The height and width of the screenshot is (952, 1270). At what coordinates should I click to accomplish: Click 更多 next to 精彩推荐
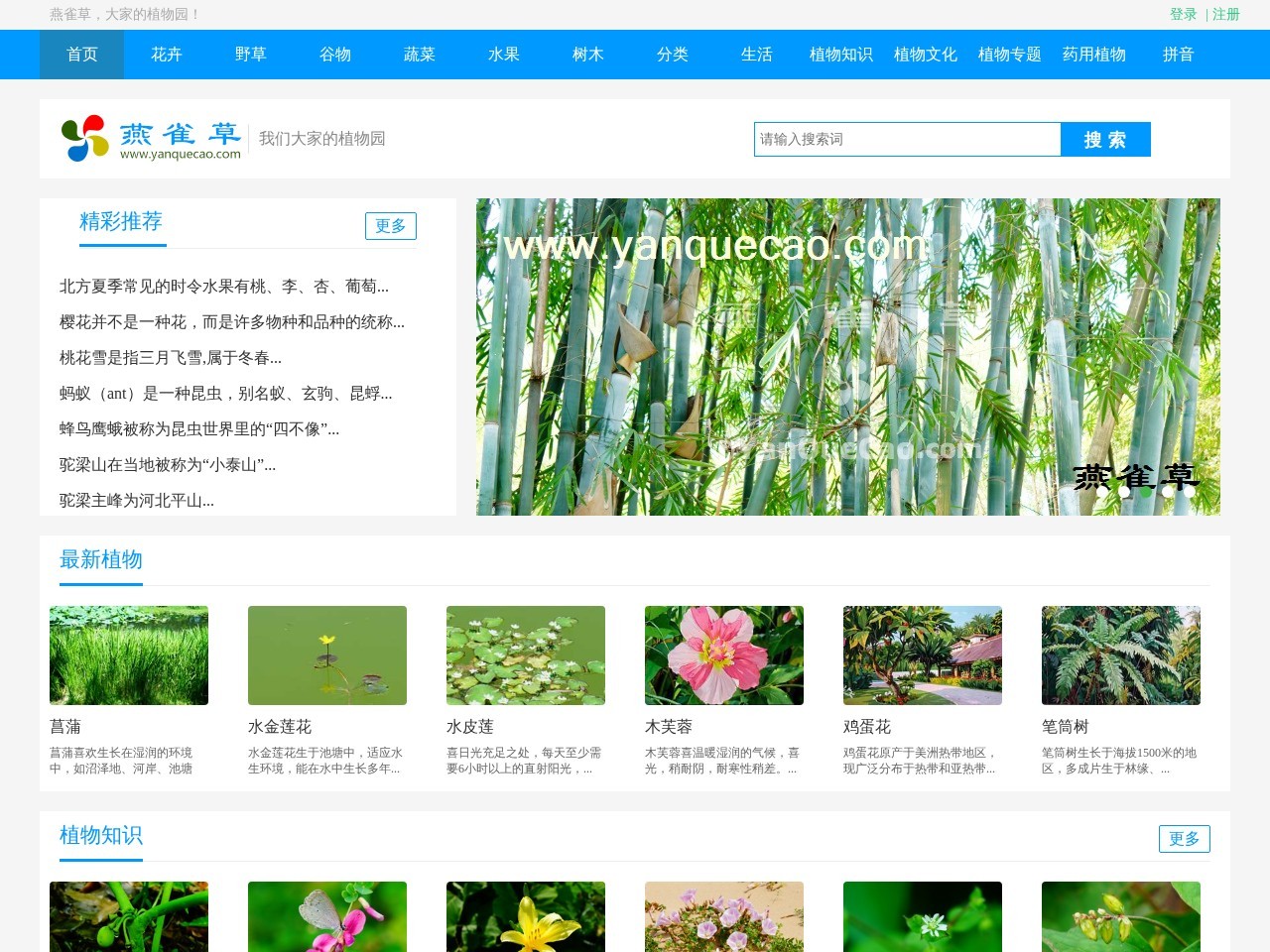[391, 226]
